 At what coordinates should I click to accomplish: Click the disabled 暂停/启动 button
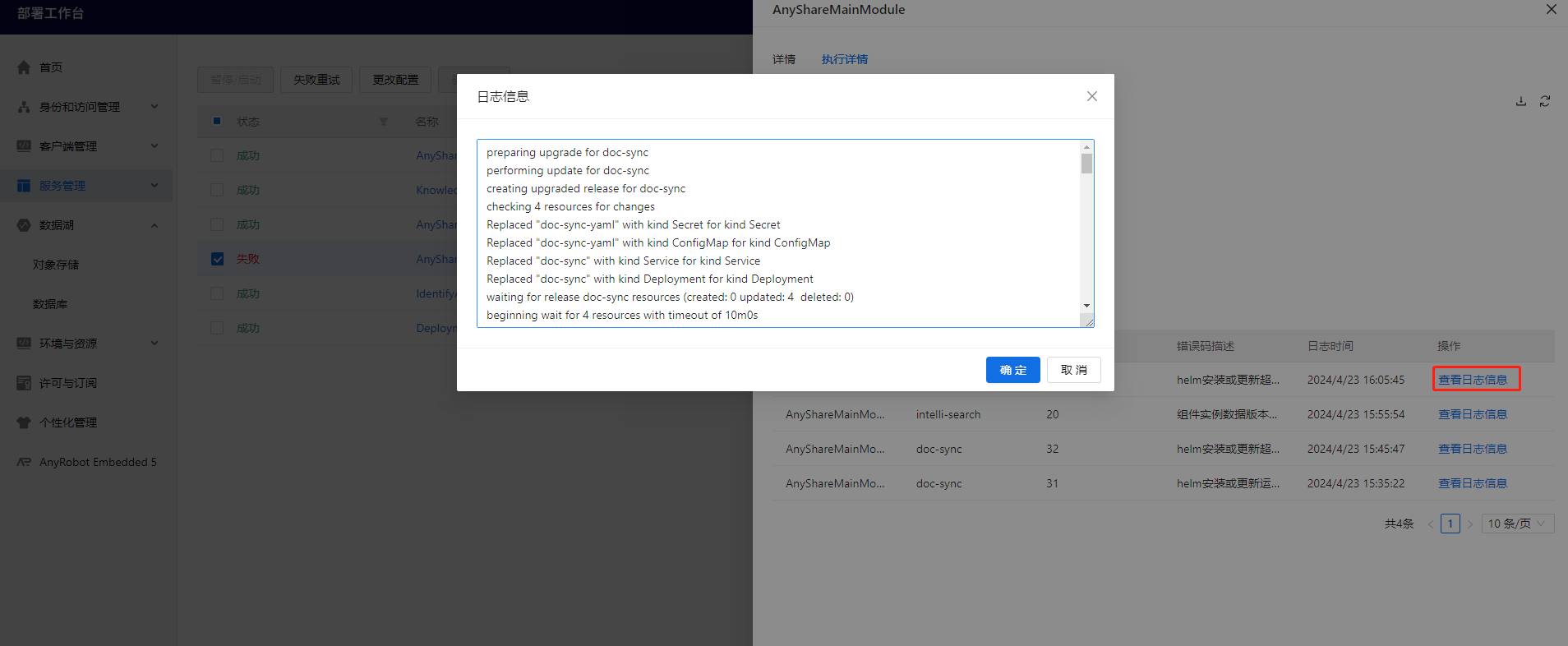(236, 80)
